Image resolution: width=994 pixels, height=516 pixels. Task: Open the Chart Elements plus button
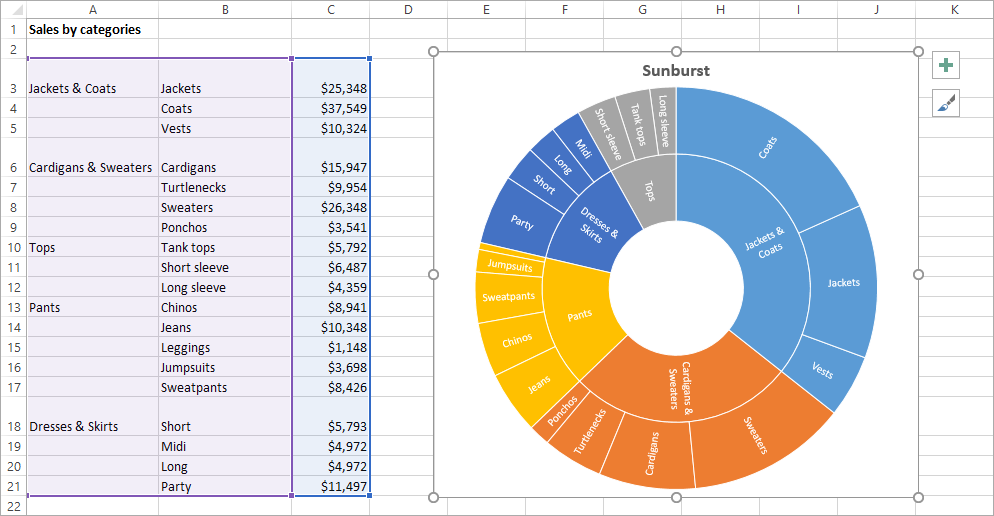(945, 66)
